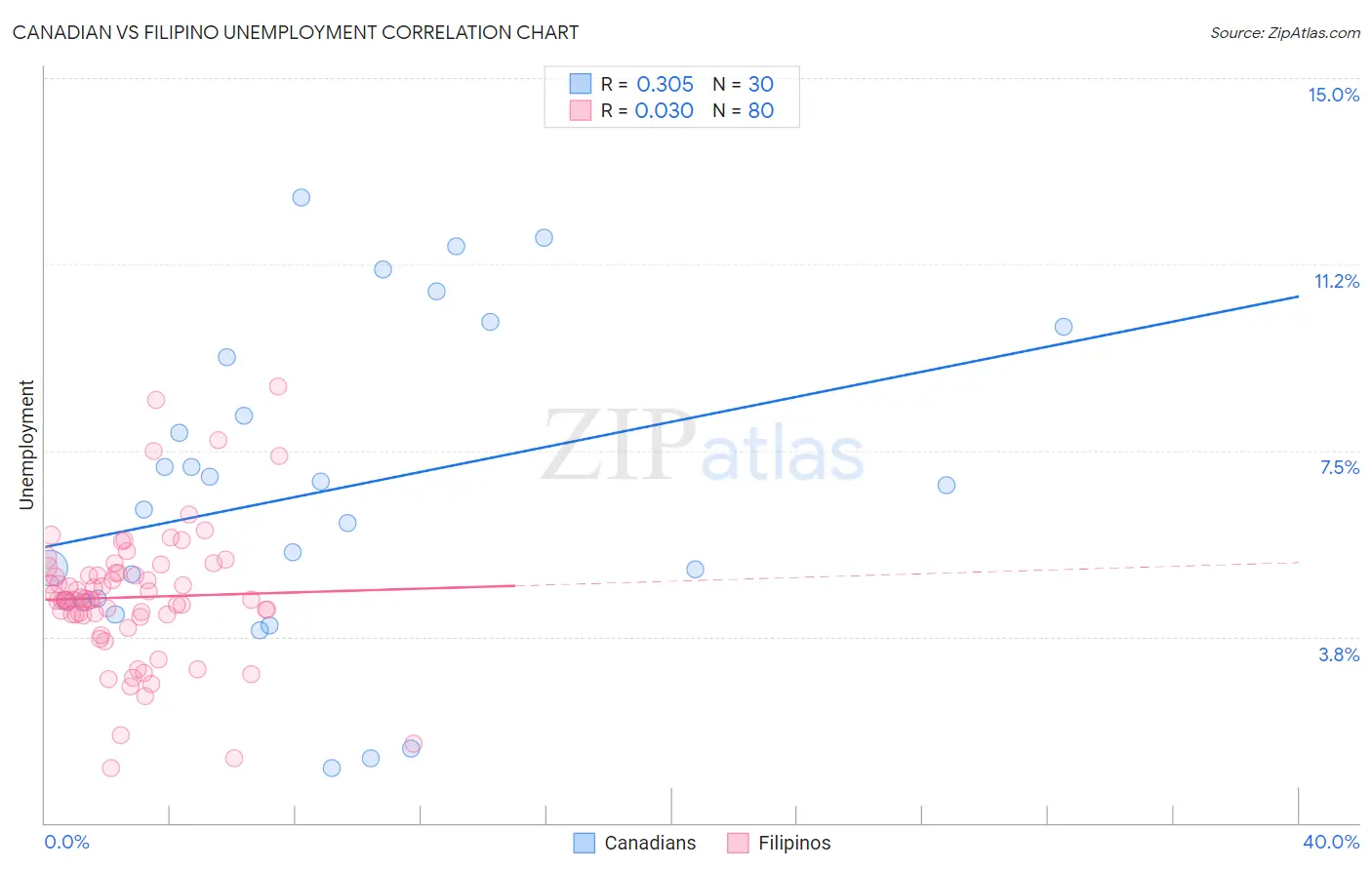The height and width of the screenshot is (870, 1372).
Task: Select the highest pink Filipino data point
Action: pos(278,386)
